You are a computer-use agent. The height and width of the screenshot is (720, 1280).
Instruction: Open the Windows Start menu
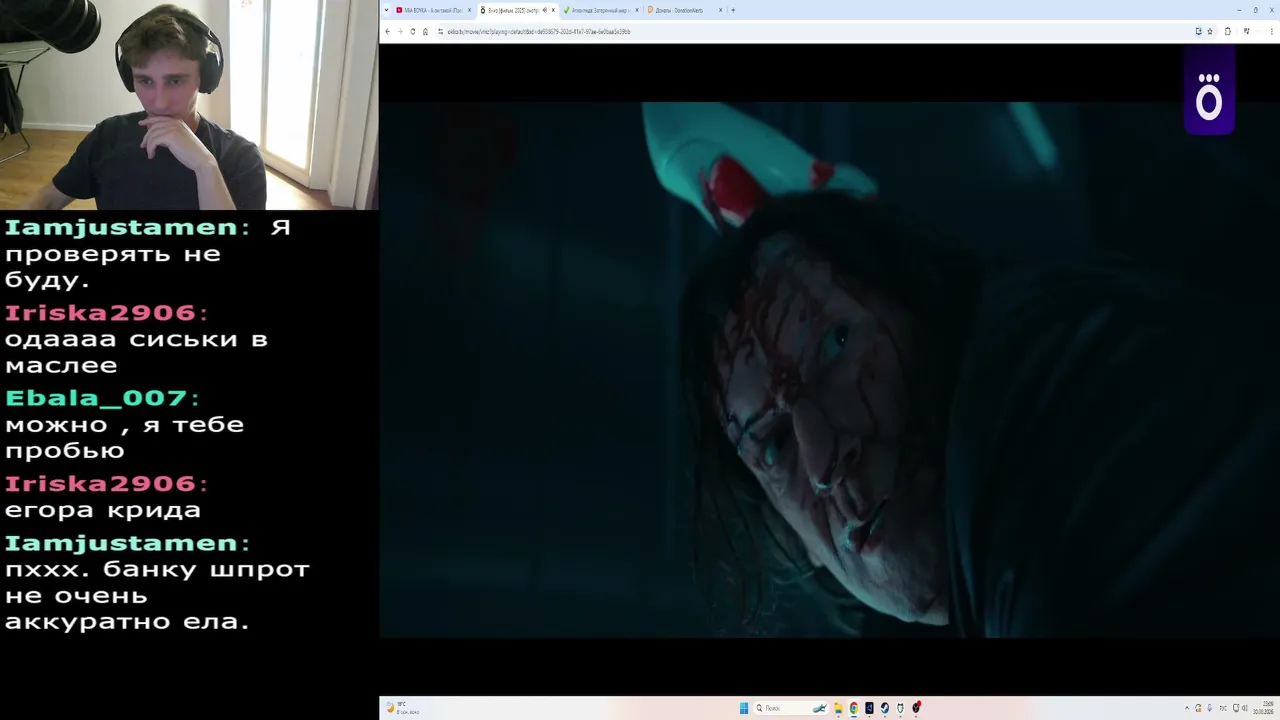pos(744,708)
